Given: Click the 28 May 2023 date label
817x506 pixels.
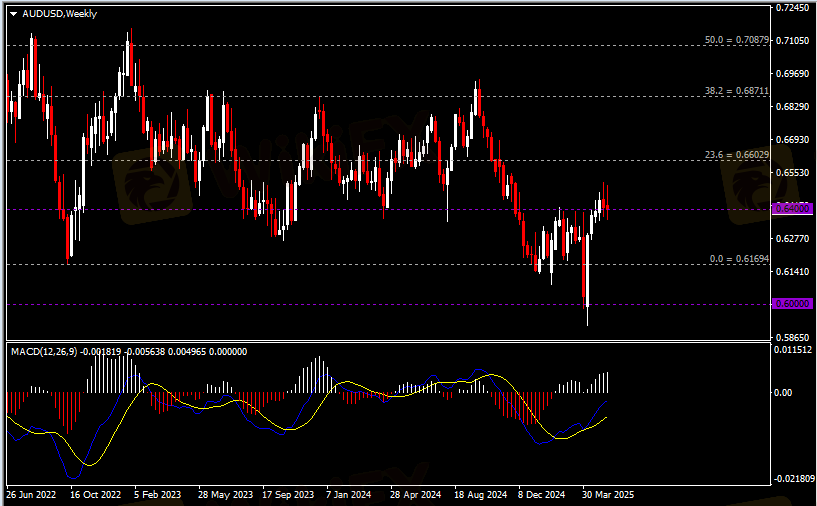Looking at the screenshot, I should click(225, 495).
